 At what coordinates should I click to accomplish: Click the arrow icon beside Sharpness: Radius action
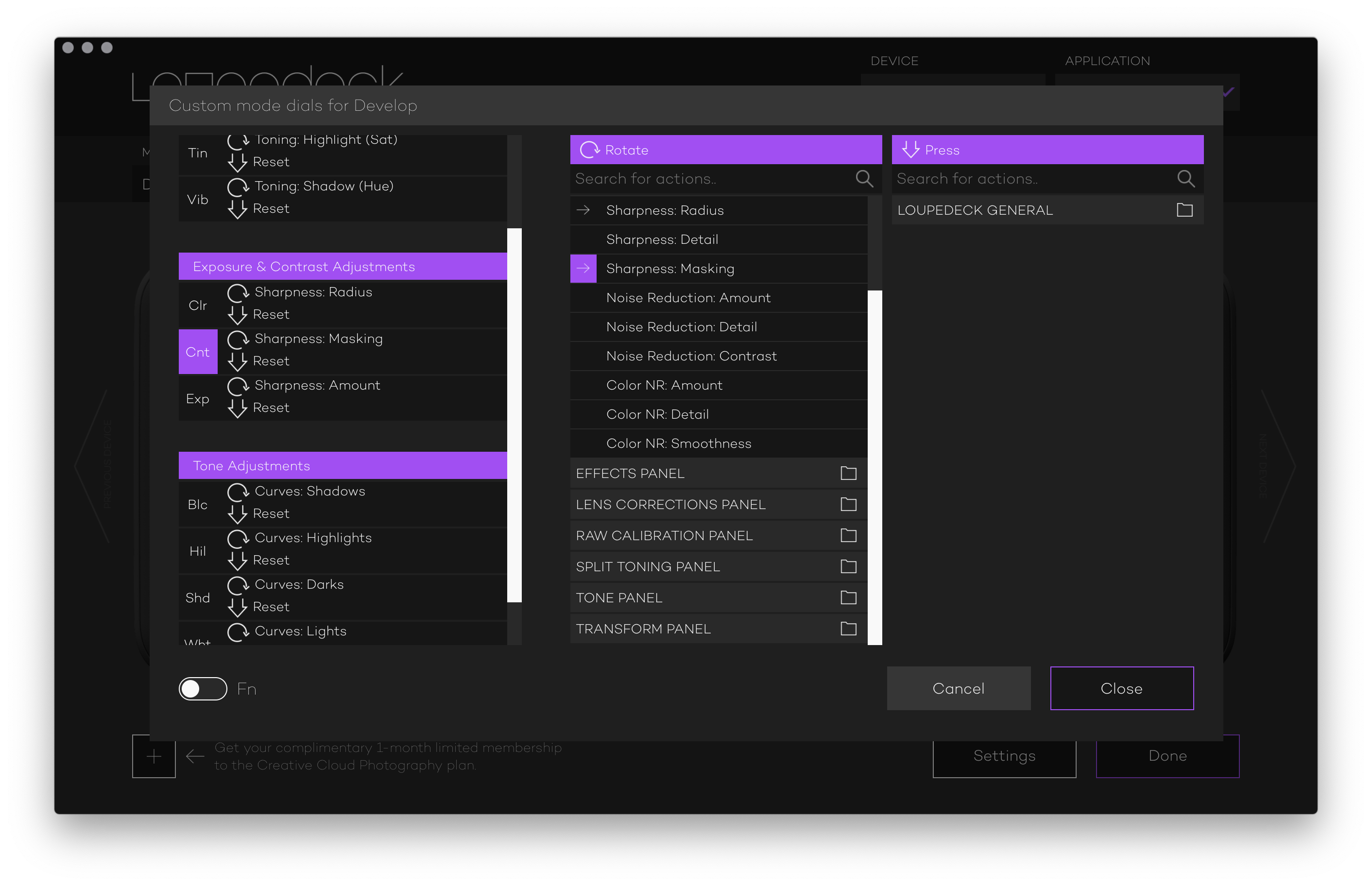point(583,210)
